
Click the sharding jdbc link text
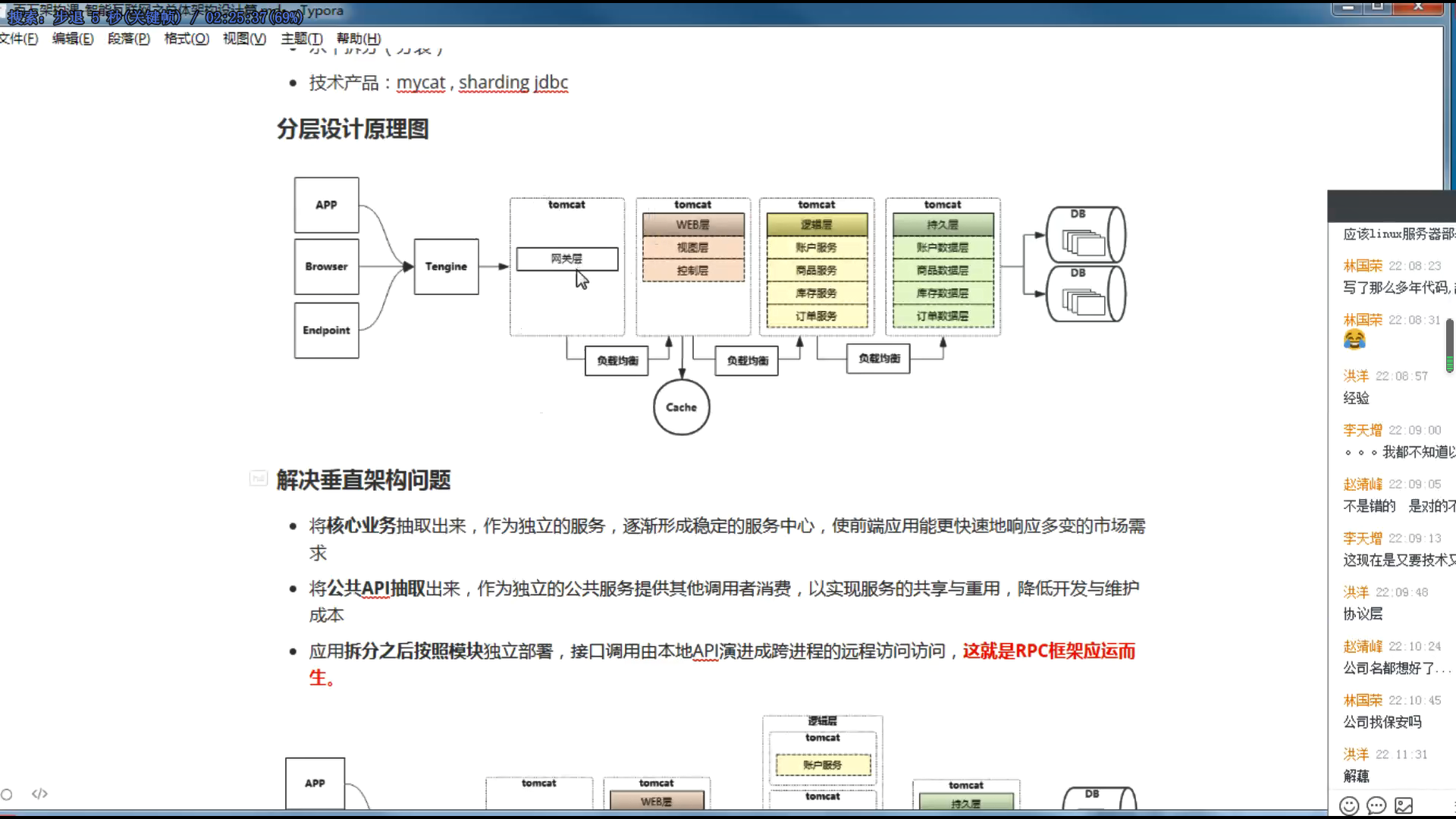coord(513,83)
